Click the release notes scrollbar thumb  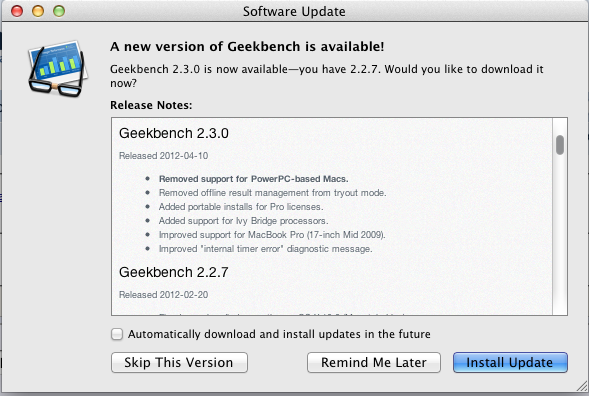560,145
